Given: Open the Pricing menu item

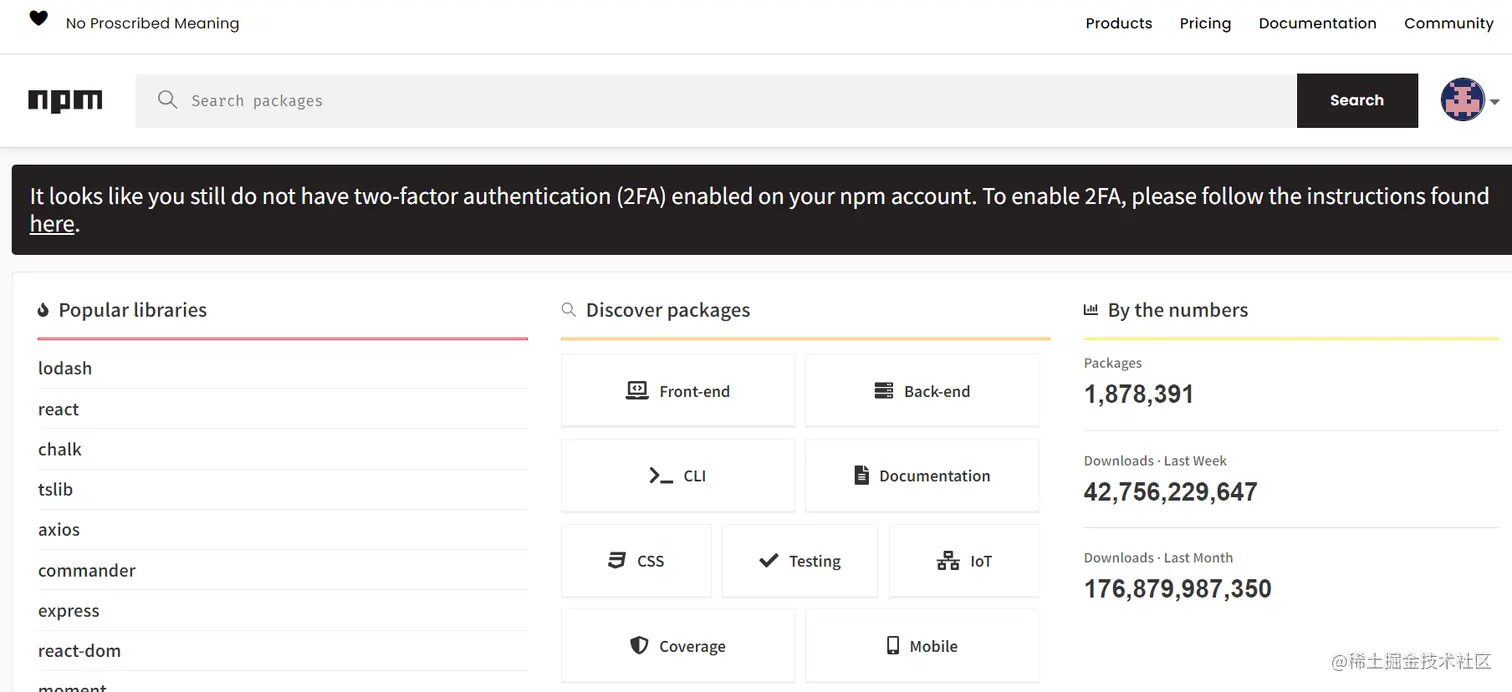Looking at the screenshot, I should click(1205, 23).
